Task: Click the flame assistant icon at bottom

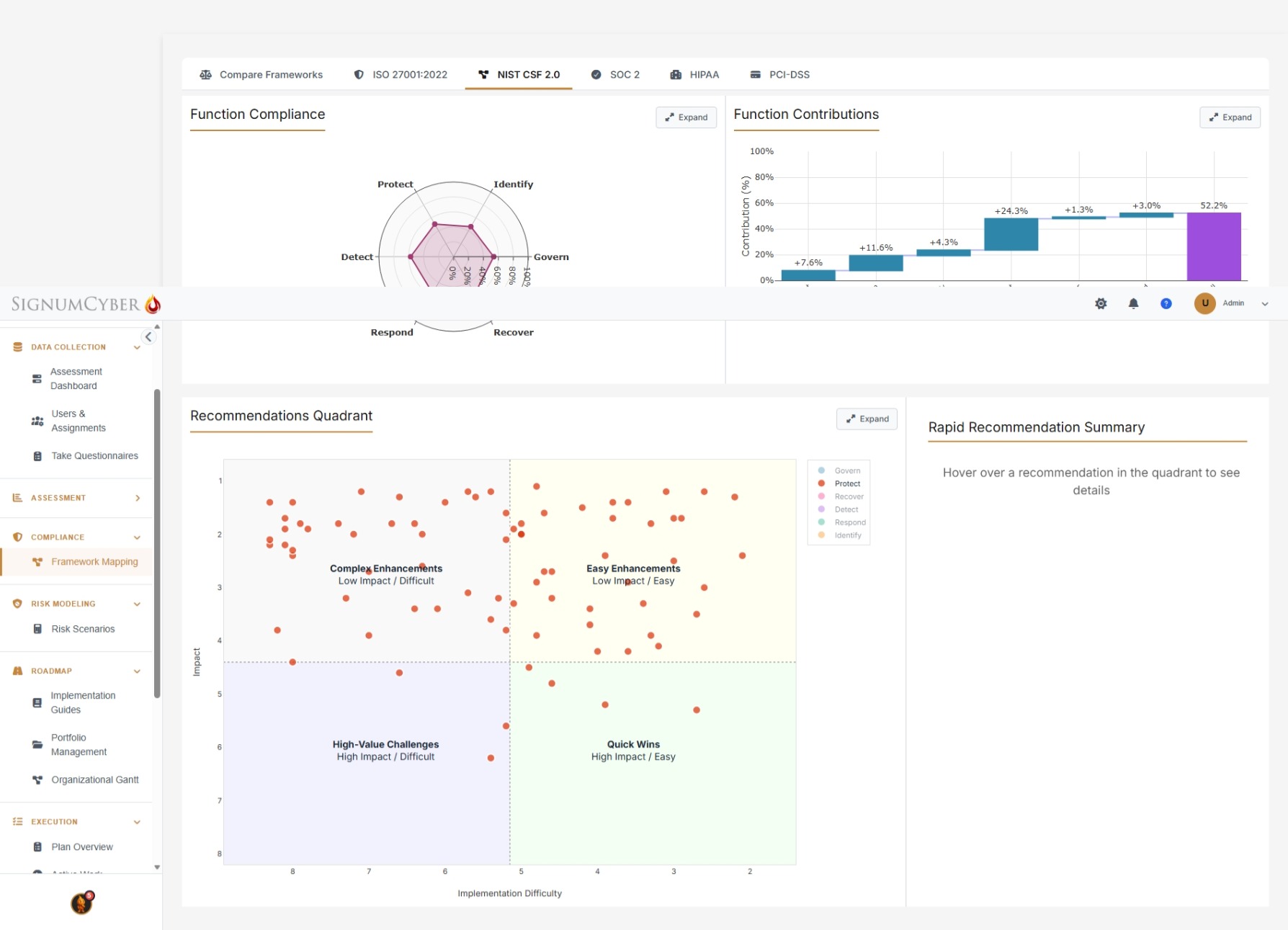Action: tap(82, 903)
